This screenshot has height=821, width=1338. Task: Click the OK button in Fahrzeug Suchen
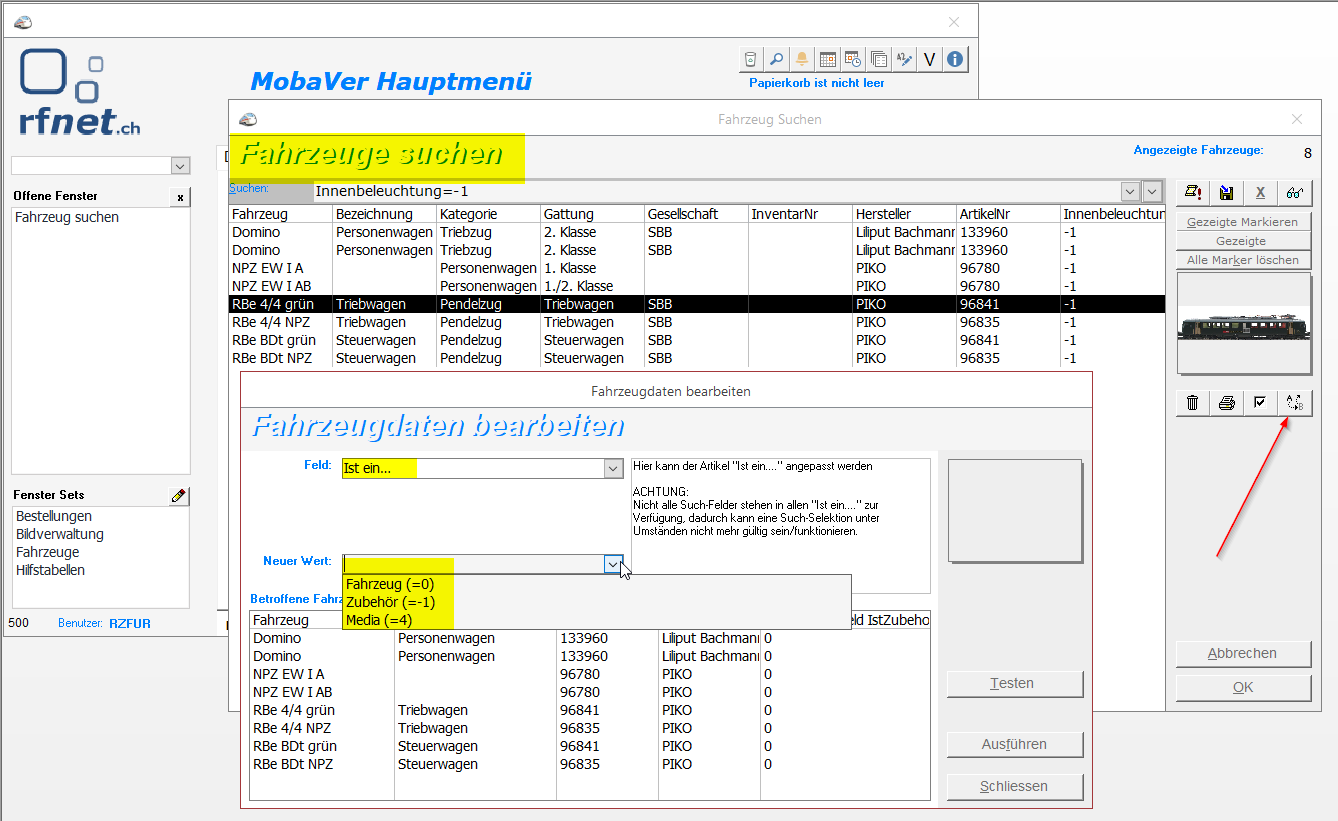tap(1242, 687)
